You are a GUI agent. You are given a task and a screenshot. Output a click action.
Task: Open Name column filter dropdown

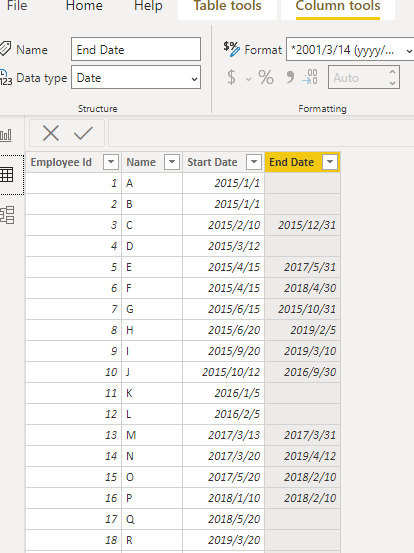tap(172, 162)
